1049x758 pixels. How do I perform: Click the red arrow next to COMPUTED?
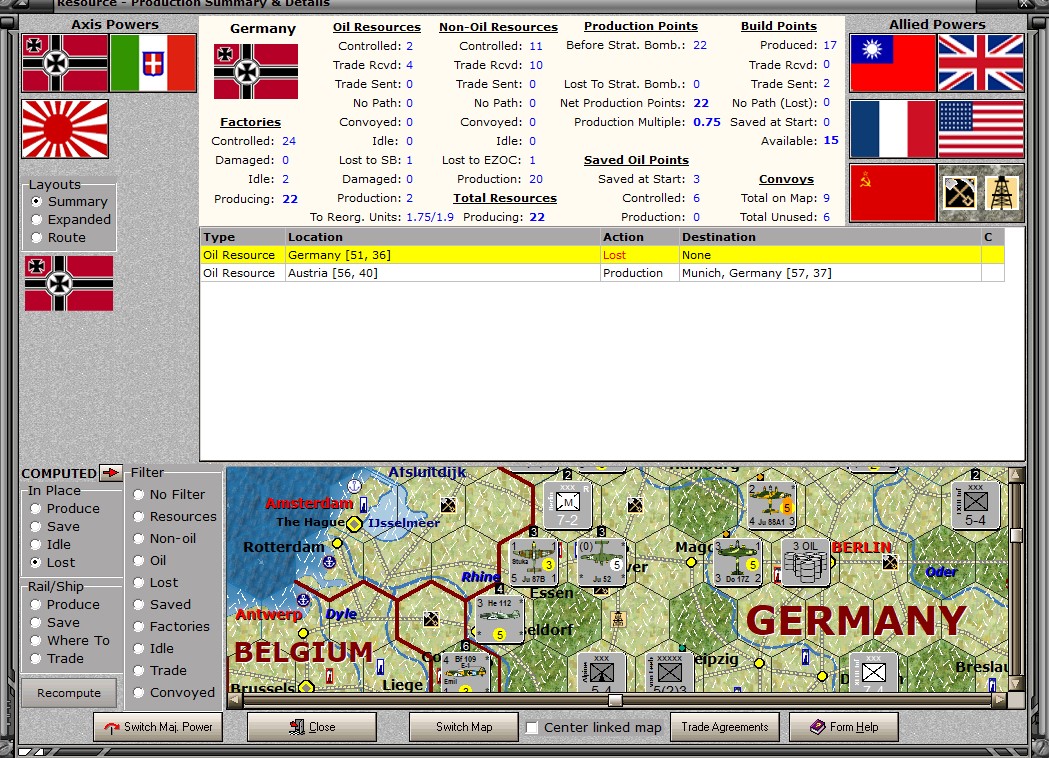110,472
